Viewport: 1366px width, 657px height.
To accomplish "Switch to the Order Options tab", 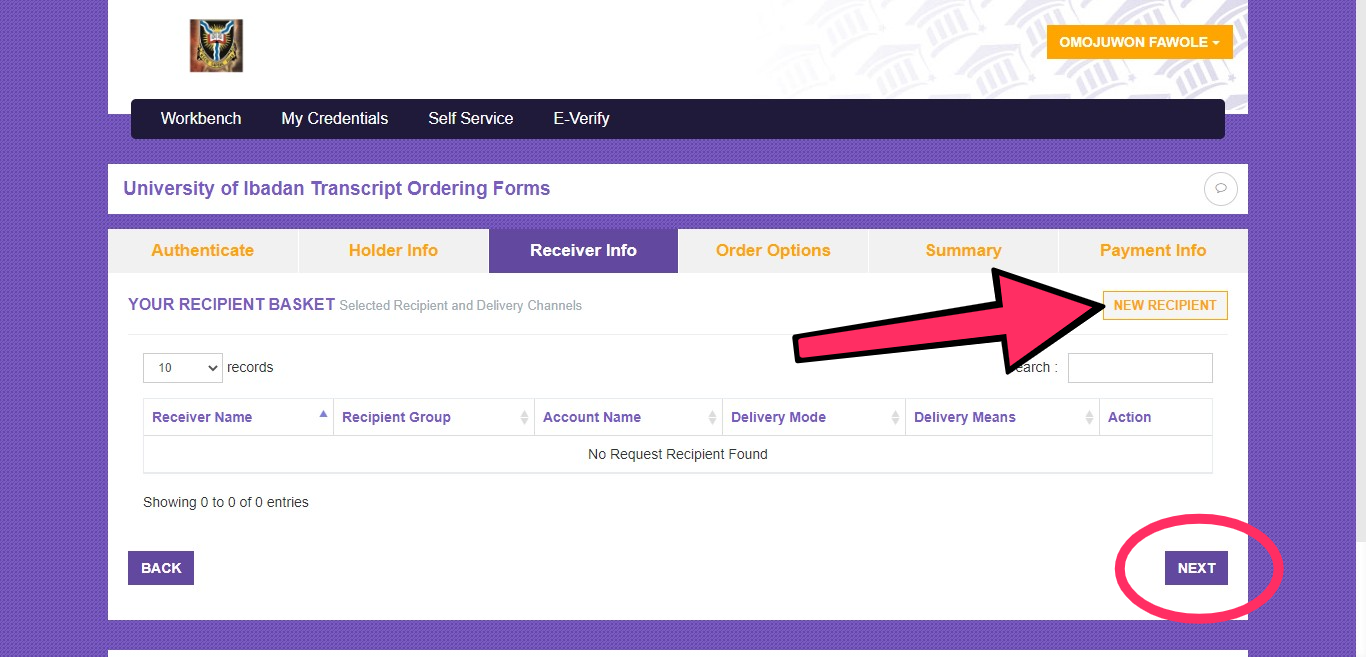I will (773, 250).
